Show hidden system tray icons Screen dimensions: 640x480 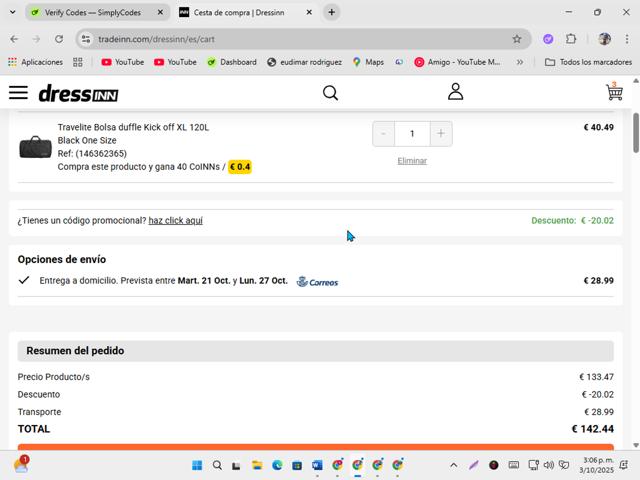pyautogui.click(x=453, y=465)
